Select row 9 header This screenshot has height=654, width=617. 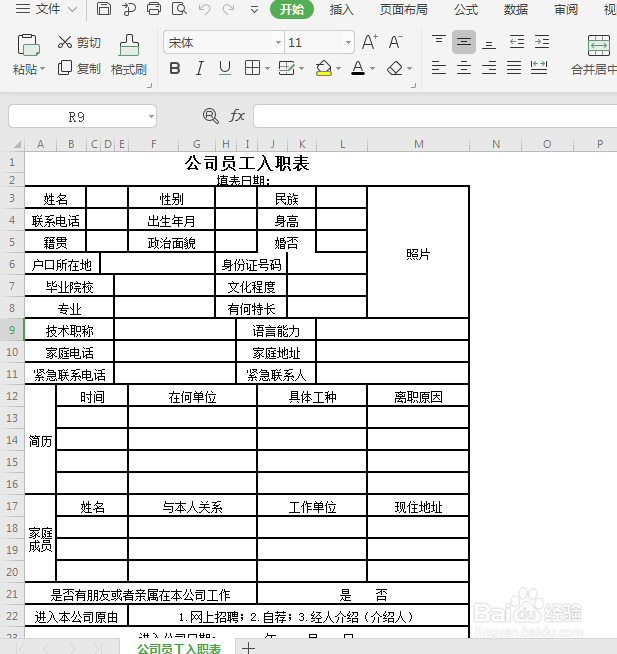pos(12,330)
